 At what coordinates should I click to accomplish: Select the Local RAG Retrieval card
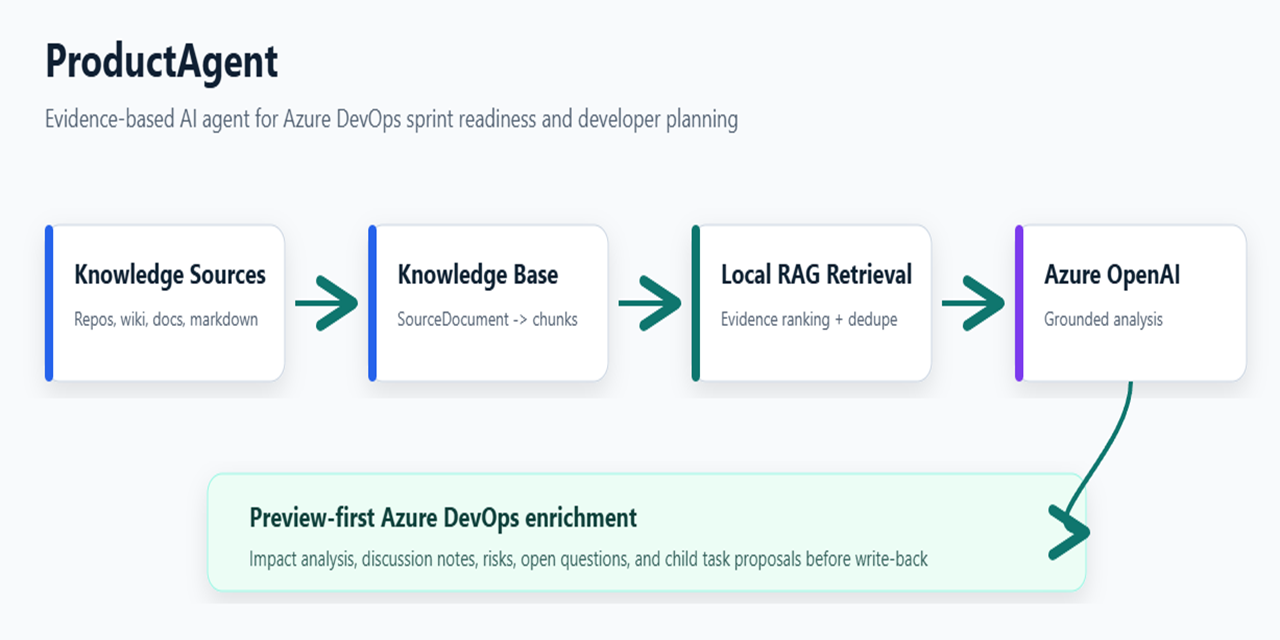coord(811,303)
